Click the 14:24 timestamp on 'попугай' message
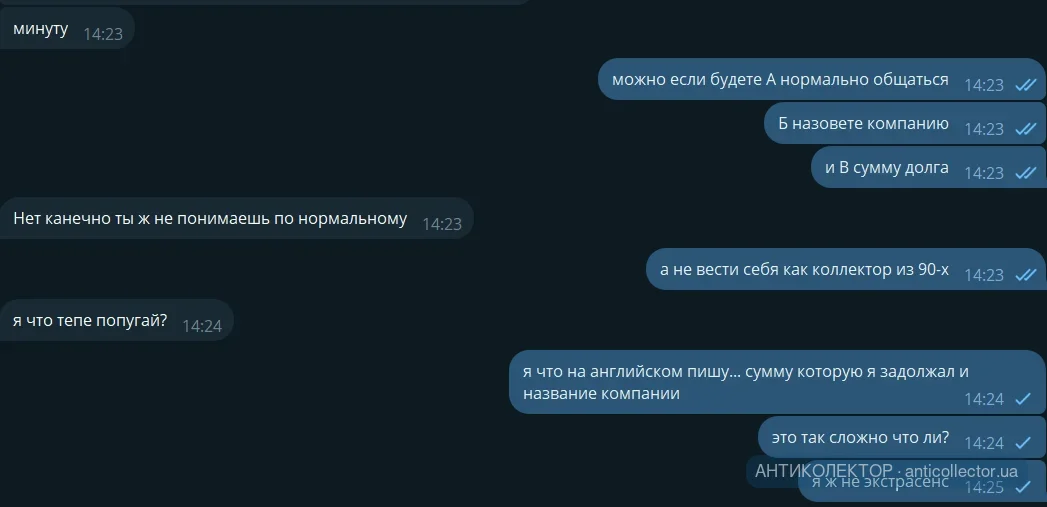 [x=202, y=326]
